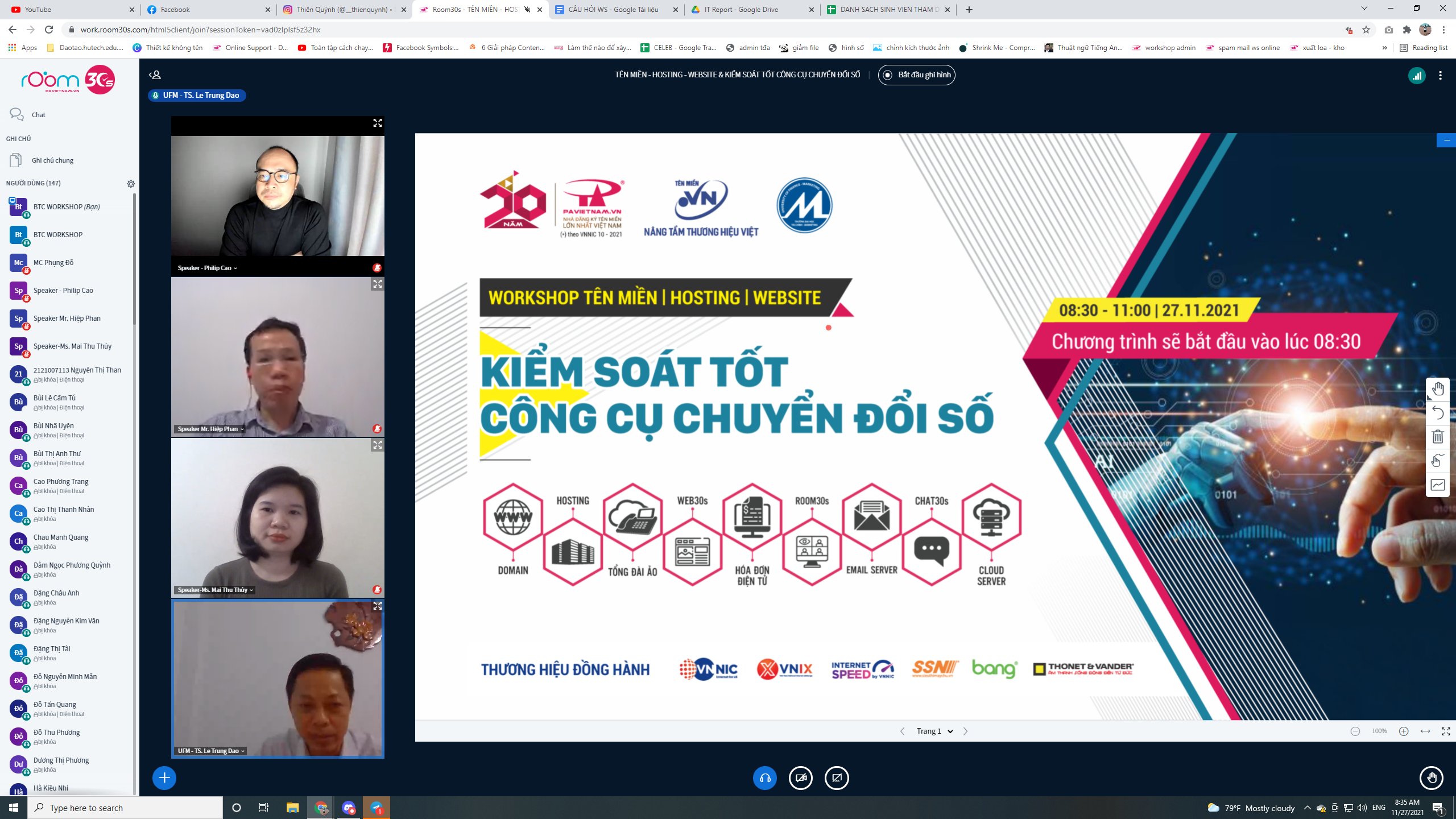Minimize the presentation with blue button
This screenshot has height=819, width=1456.
[1446, 140]
